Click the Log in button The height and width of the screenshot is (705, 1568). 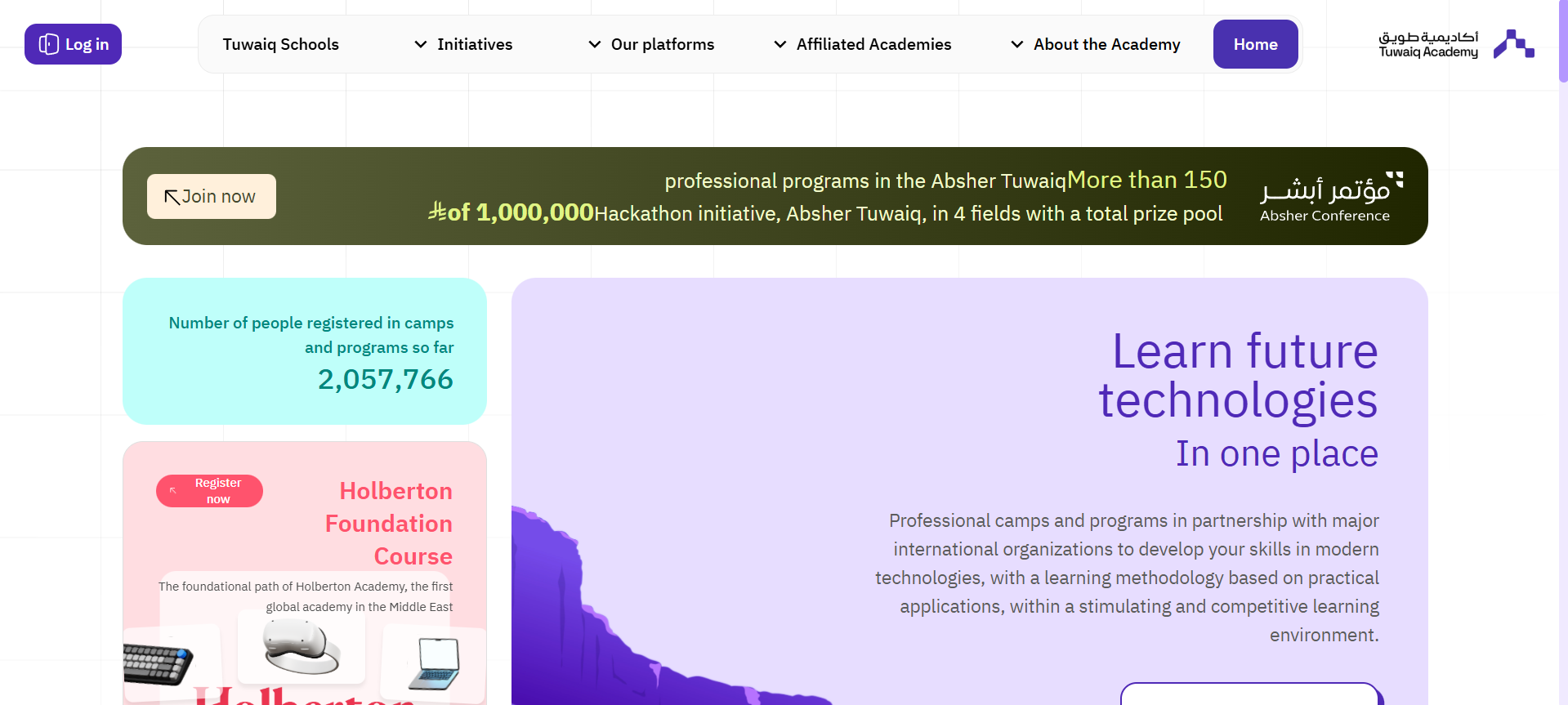coord(73,44)
